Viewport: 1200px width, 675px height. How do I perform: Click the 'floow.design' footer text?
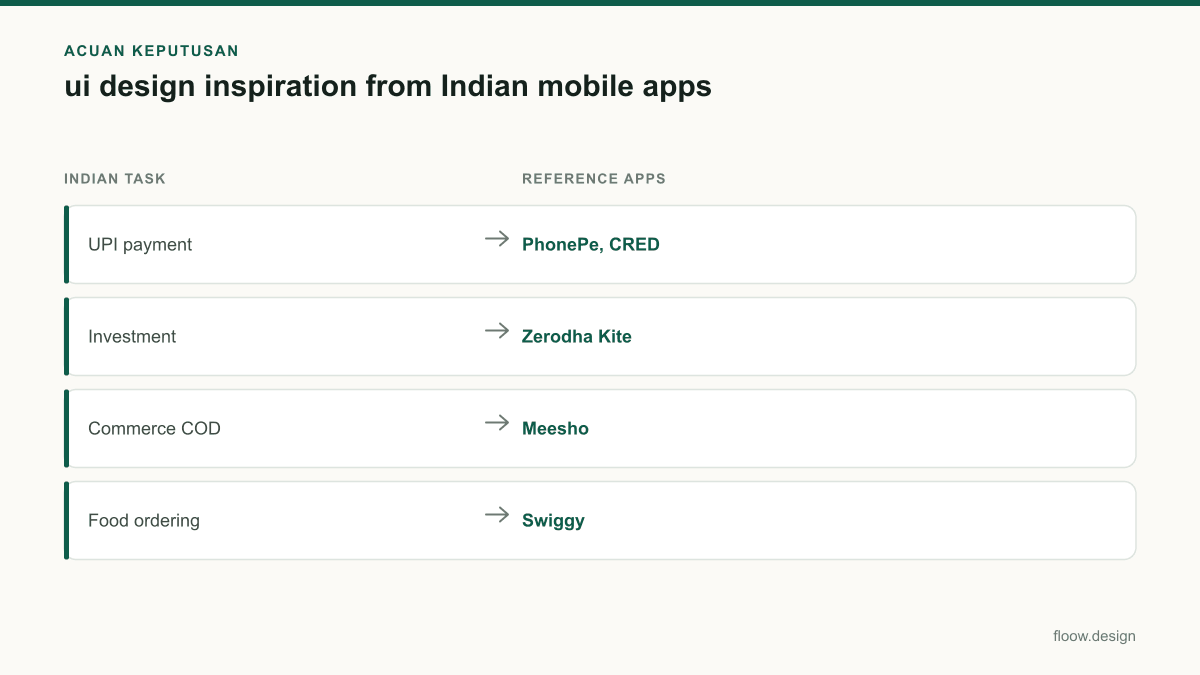coord(1094,636)
